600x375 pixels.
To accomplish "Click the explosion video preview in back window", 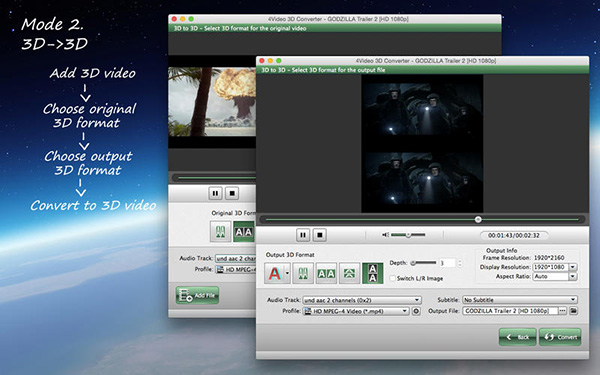I will click(x=212, y=102).
